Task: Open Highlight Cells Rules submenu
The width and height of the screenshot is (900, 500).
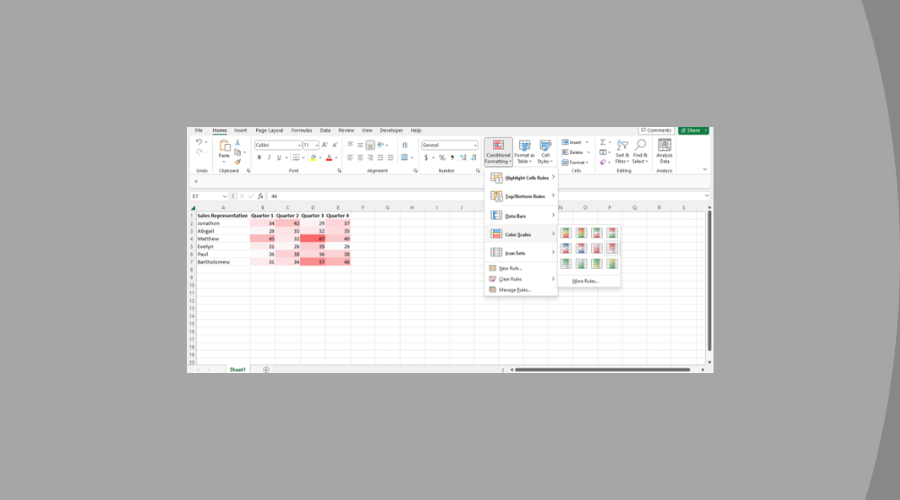Action: 521,178
